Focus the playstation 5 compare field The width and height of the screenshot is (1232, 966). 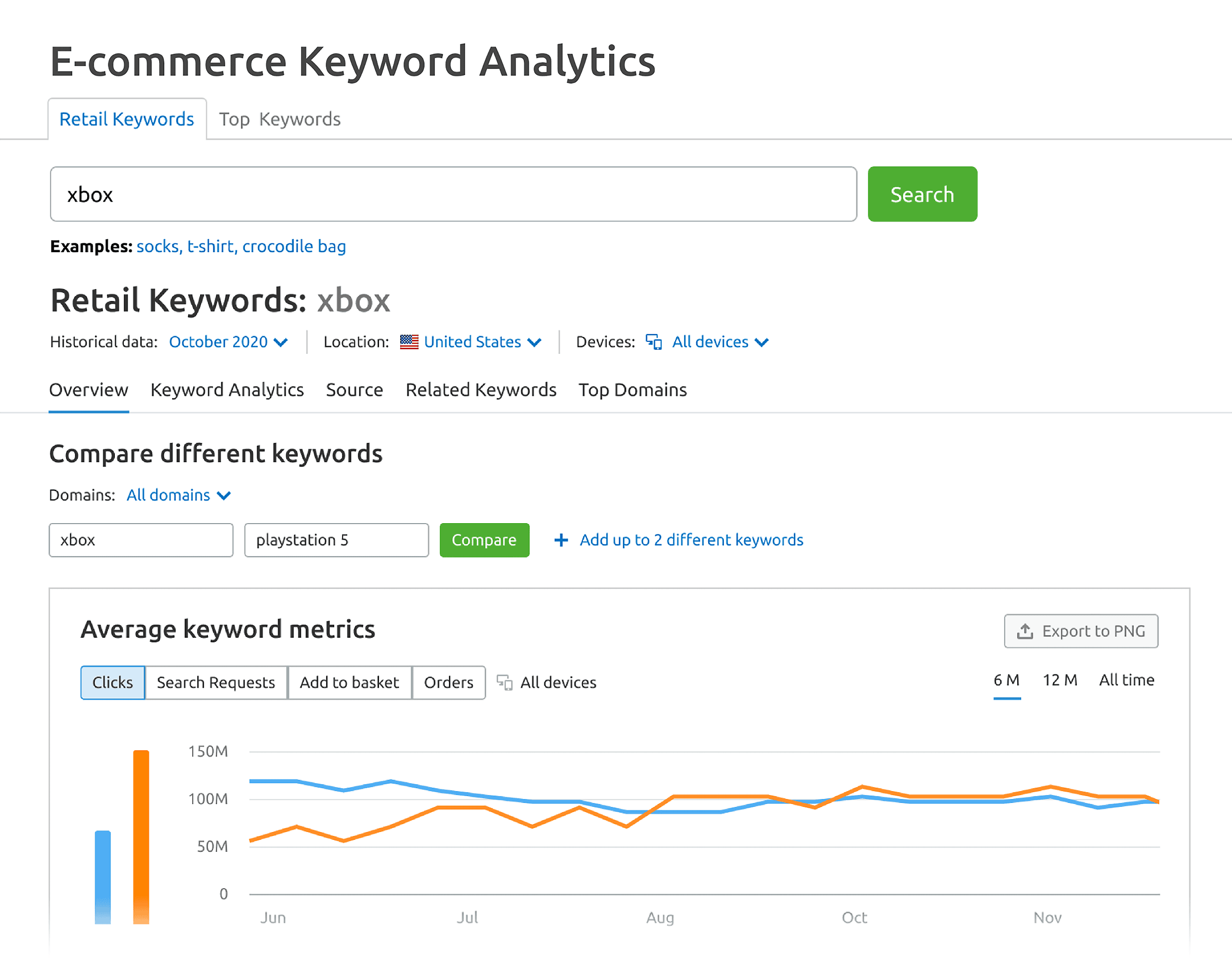[337, 540]
